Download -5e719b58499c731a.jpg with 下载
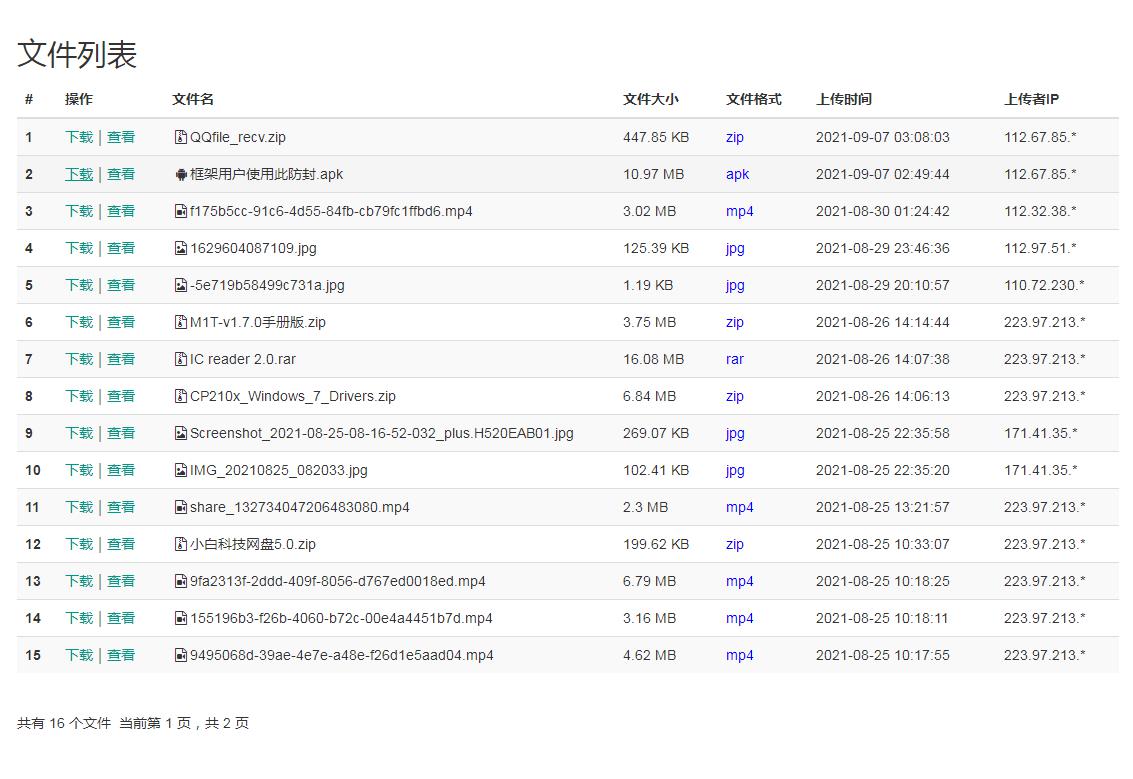 point(79,285)
